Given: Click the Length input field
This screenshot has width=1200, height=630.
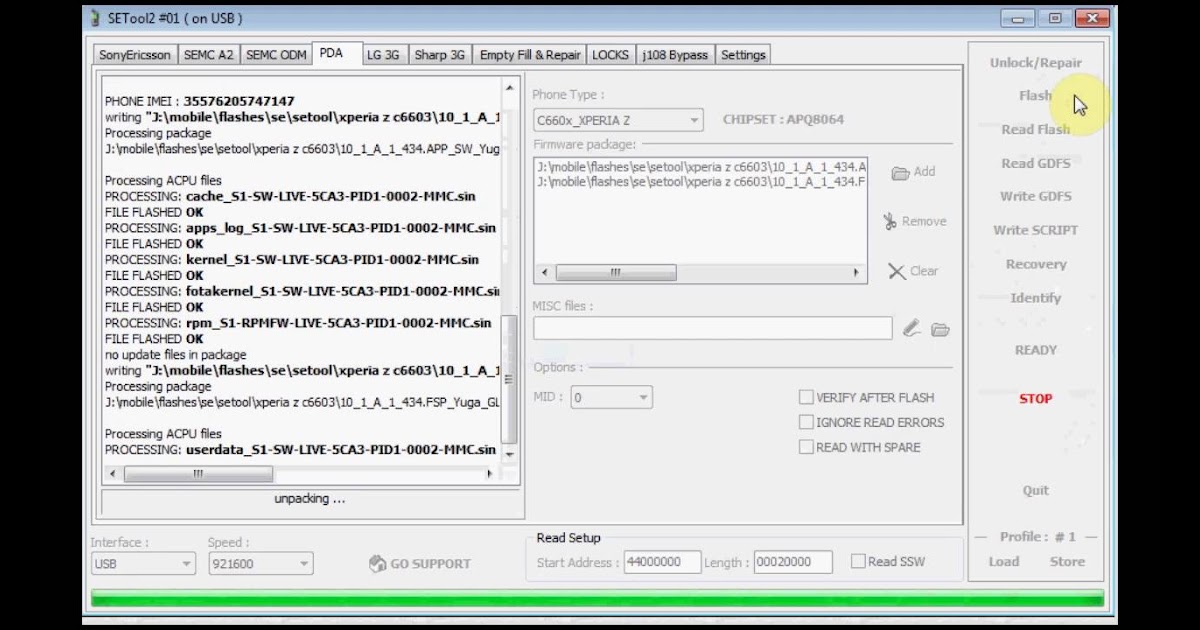Looking at the screenshot, I should coord(793,562).
